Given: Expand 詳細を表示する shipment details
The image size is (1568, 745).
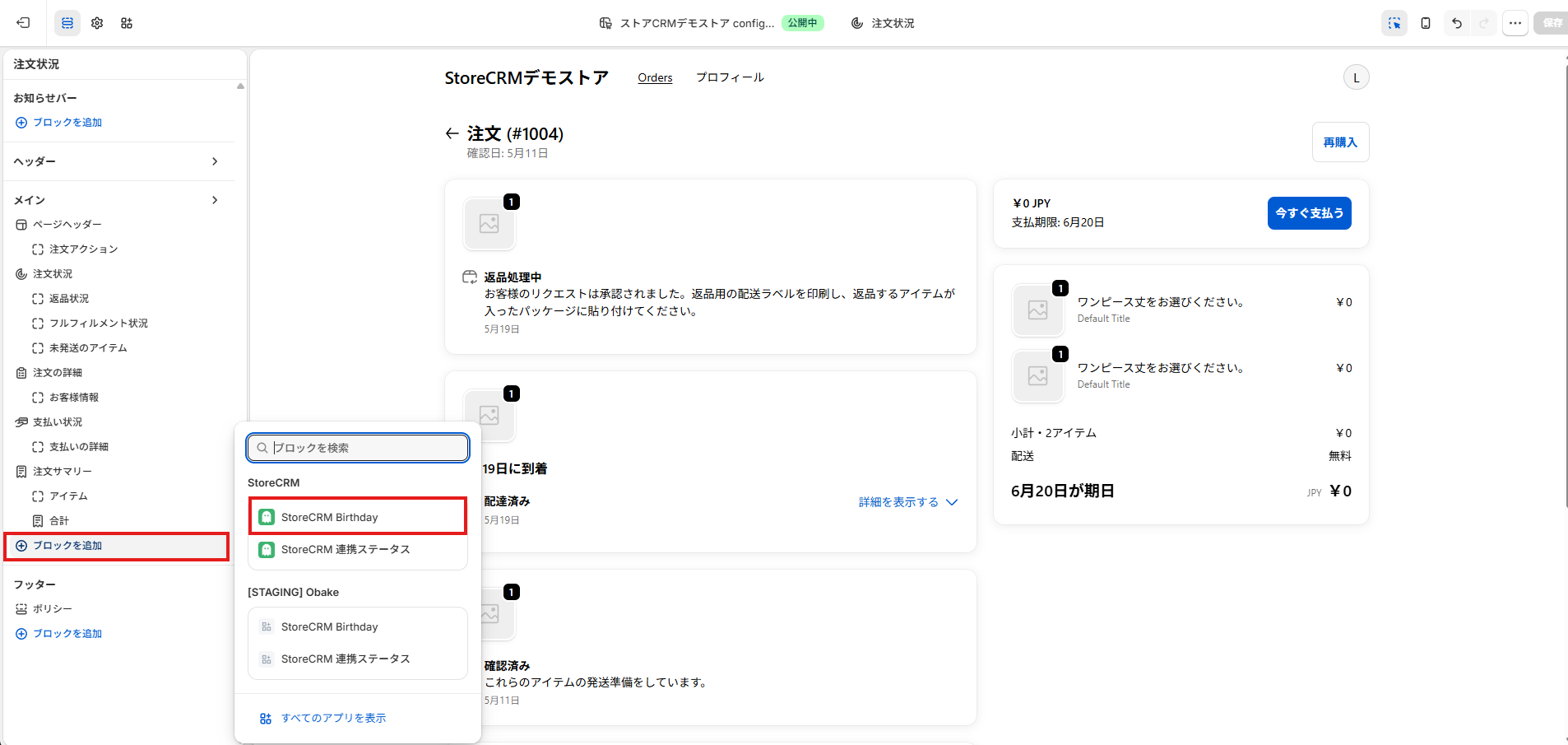Looking at the screenshot, I should (x=908, y=502).
